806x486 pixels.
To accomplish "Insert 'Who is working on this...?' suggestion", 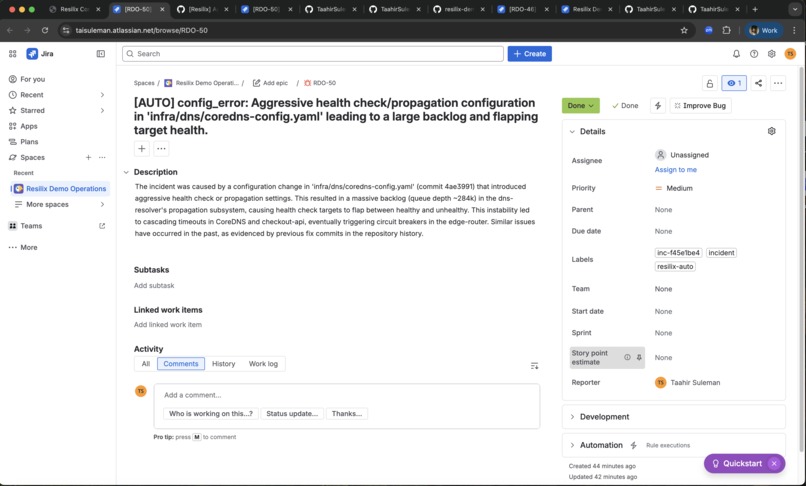I will click(x=211, y=413).
